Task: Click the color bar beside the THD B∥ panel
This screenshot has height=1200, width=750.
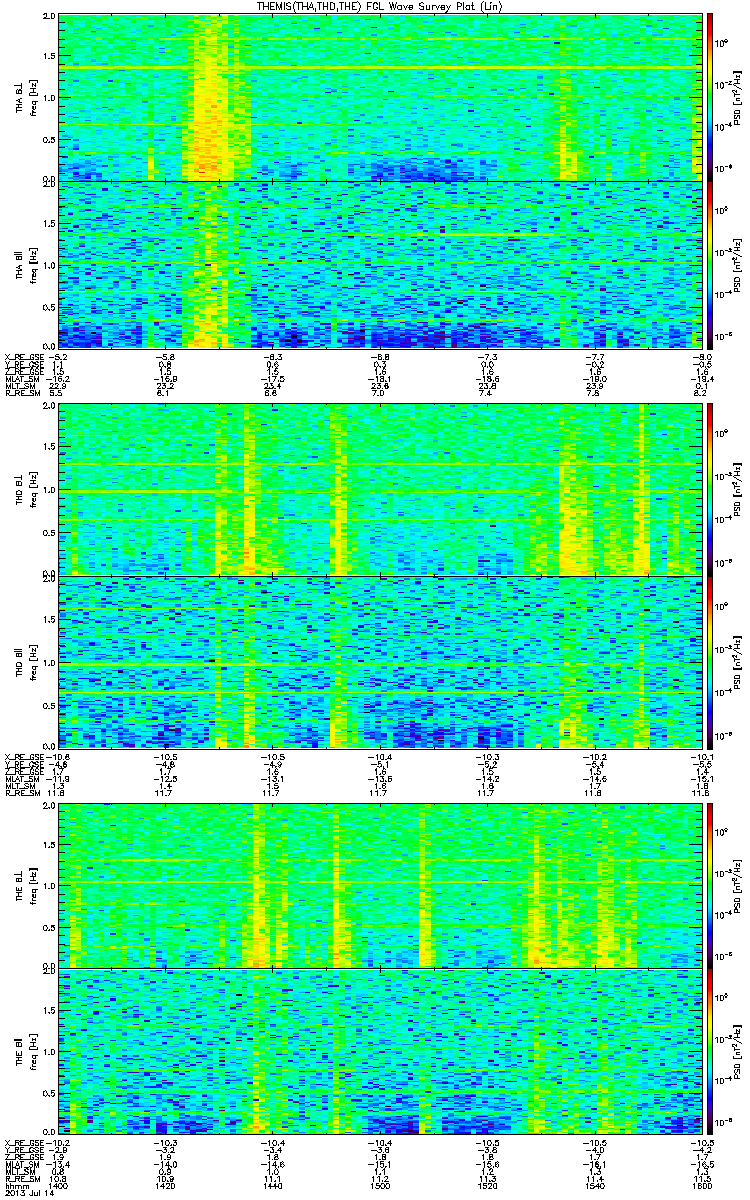Action: pyautogui.click(x=709, y=662)
